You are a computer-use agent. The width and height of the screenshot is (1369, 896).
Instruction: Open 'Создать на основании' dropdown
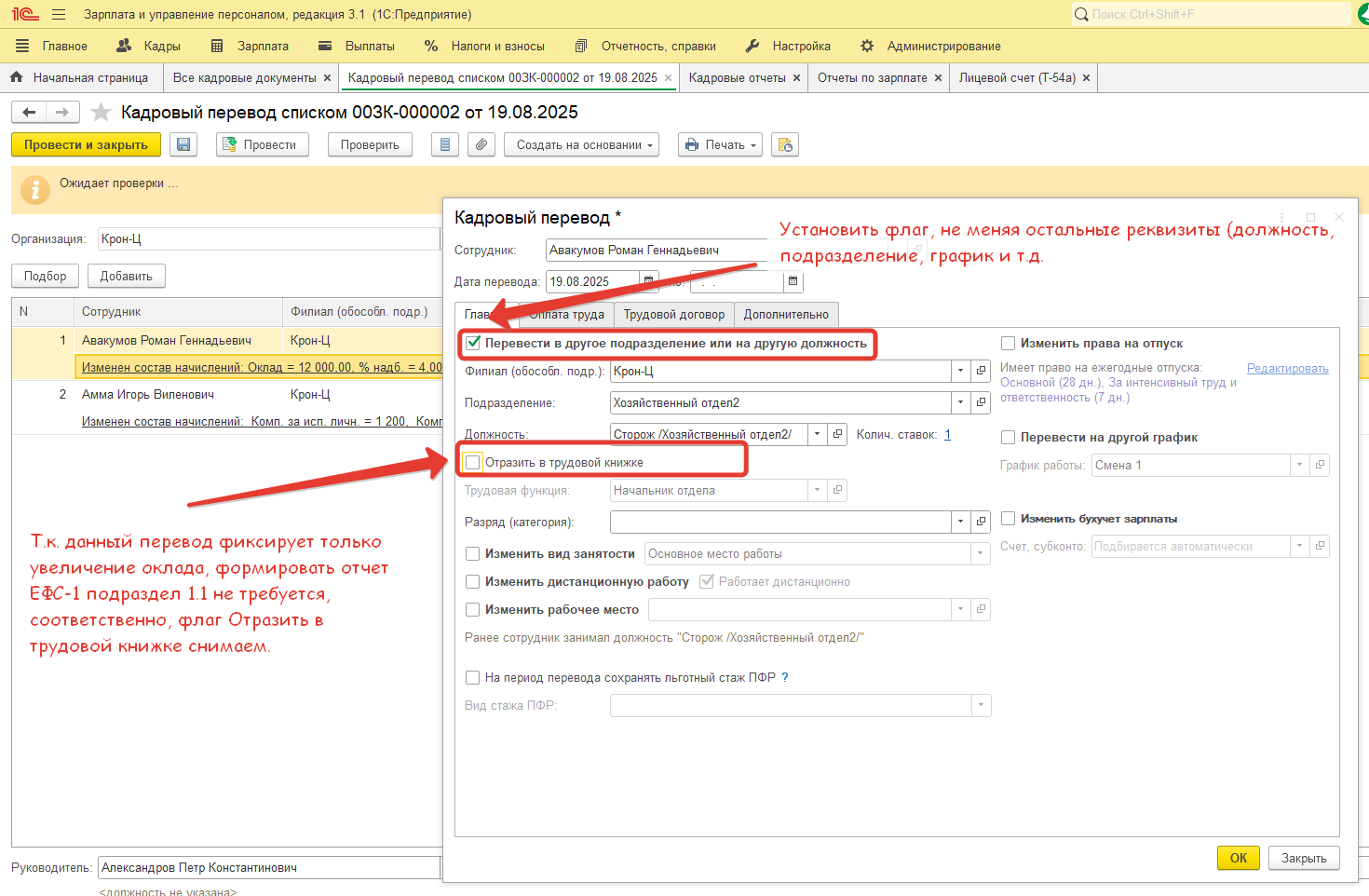click(x=582, y=144)
